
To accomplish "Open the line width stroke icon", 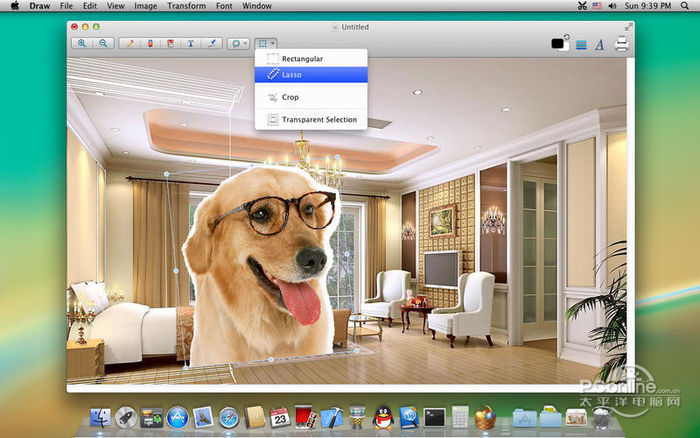I will pyautogui.click(x=581, y=45).
